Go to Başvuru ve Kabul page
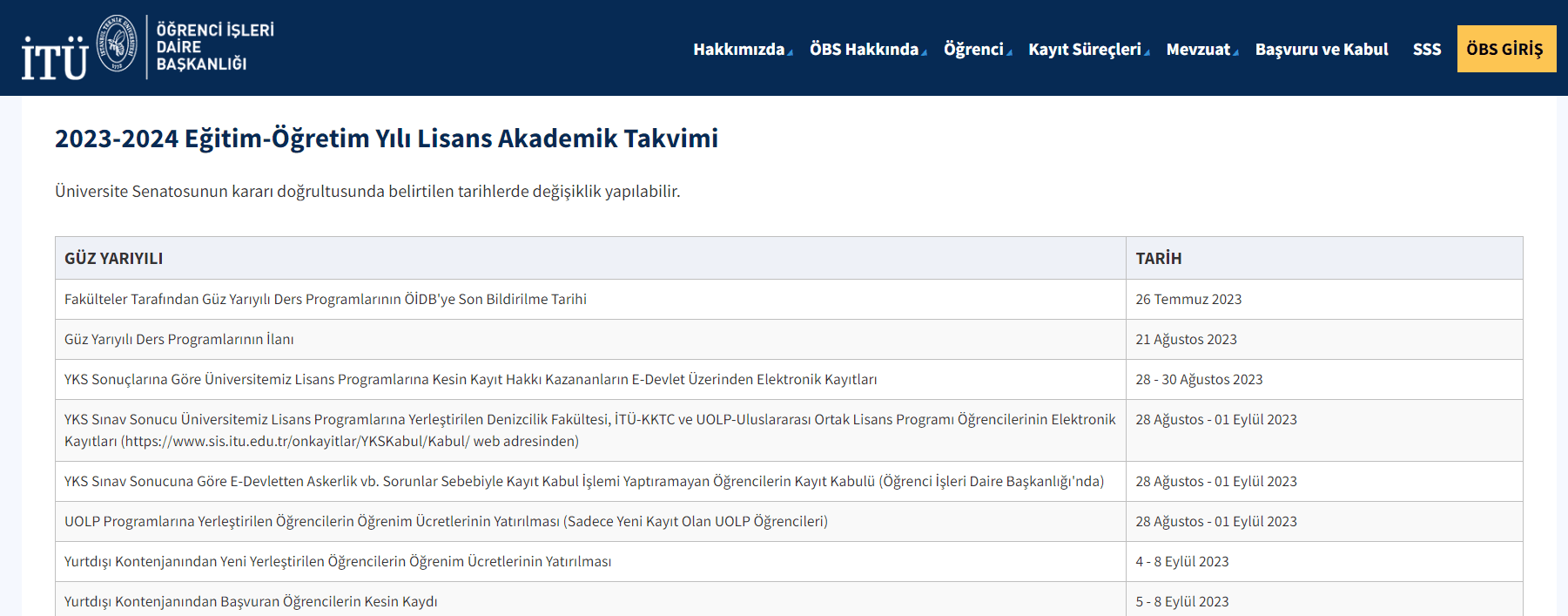The height and width of the screenshot is (616, 1568). 1322,50
